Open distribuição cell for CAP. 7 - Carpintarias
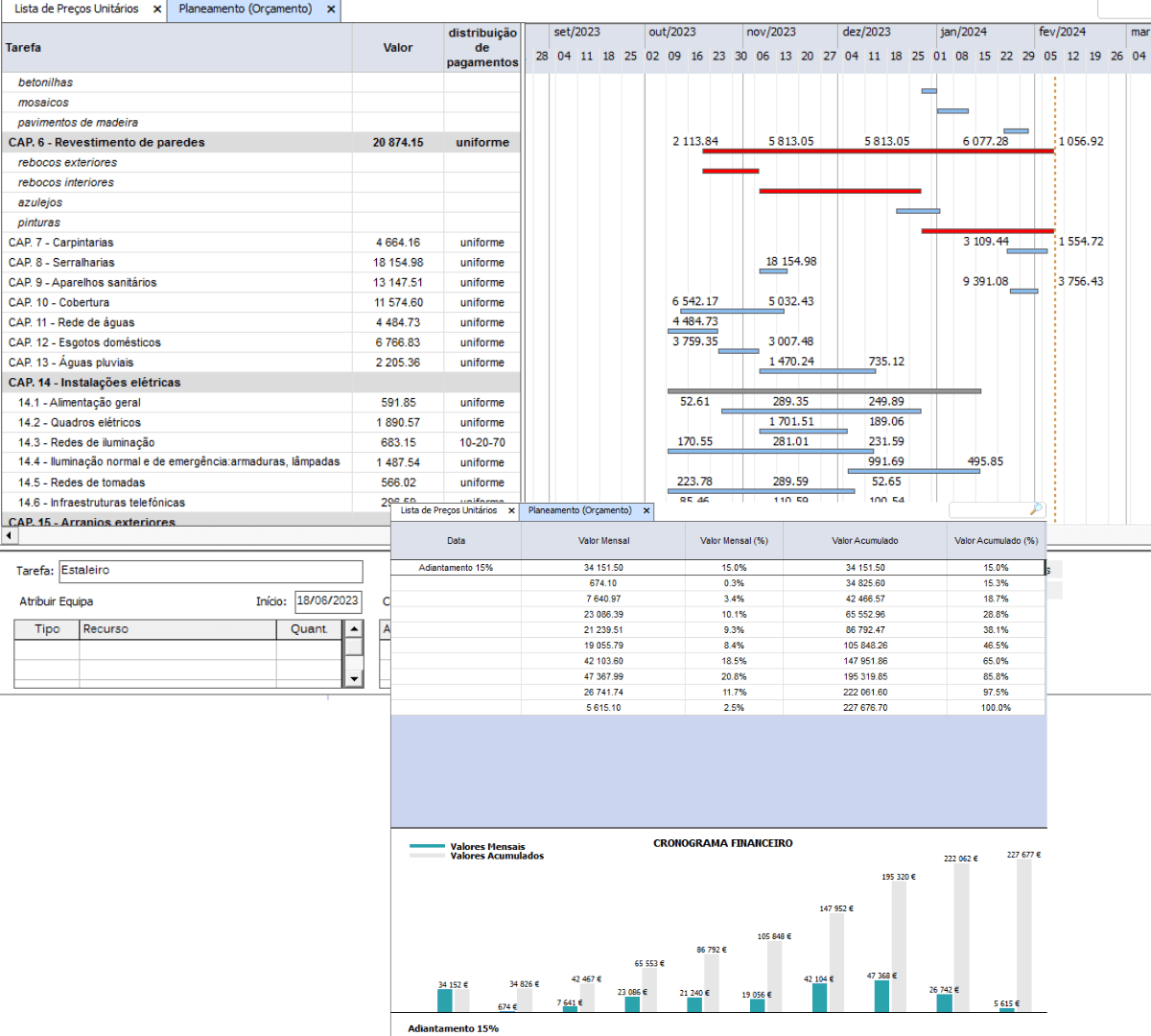The width and height of the screenshot is (1151, 1036). point(482,243)
